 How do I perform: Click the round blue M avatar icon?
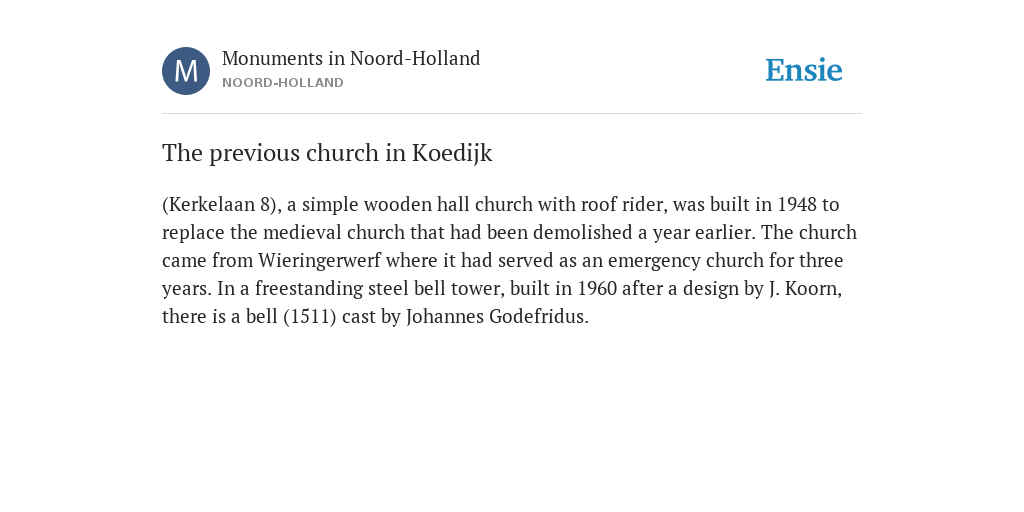click(x=186, y=71)
